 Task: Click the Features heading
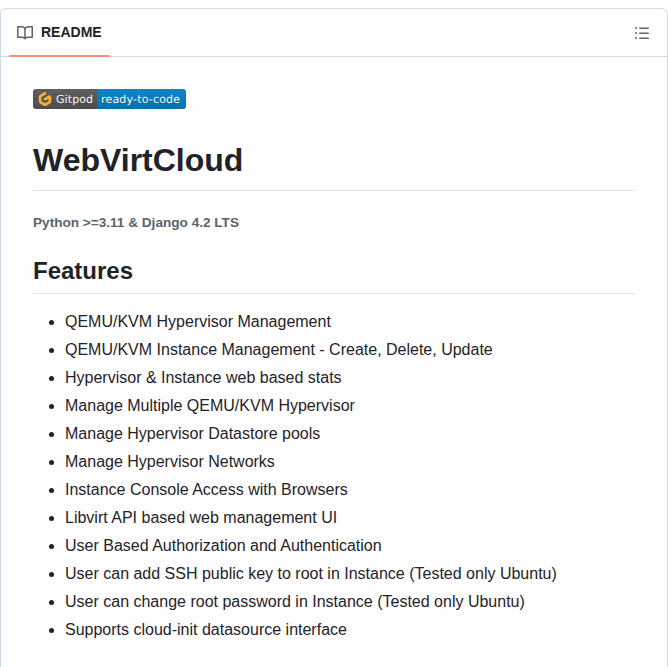(x=83, y=271)
